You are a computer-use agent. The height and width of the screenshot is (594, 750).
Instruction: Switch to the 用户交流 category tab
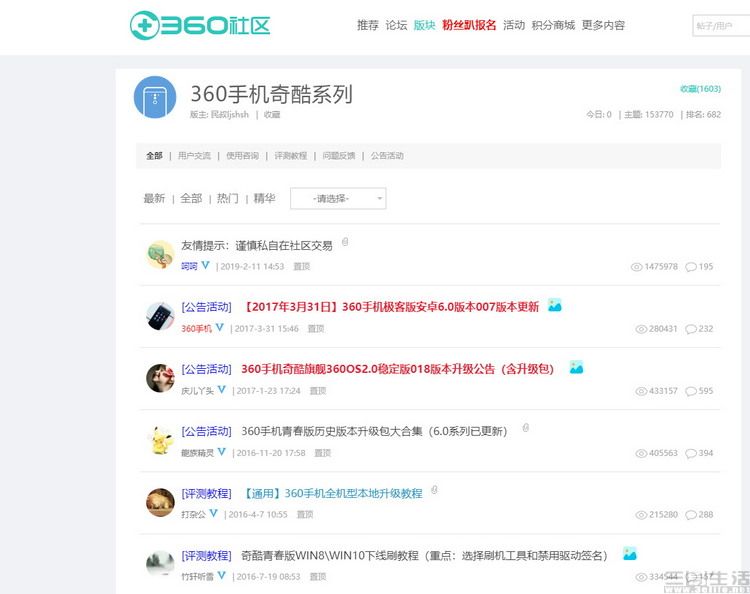194,156
